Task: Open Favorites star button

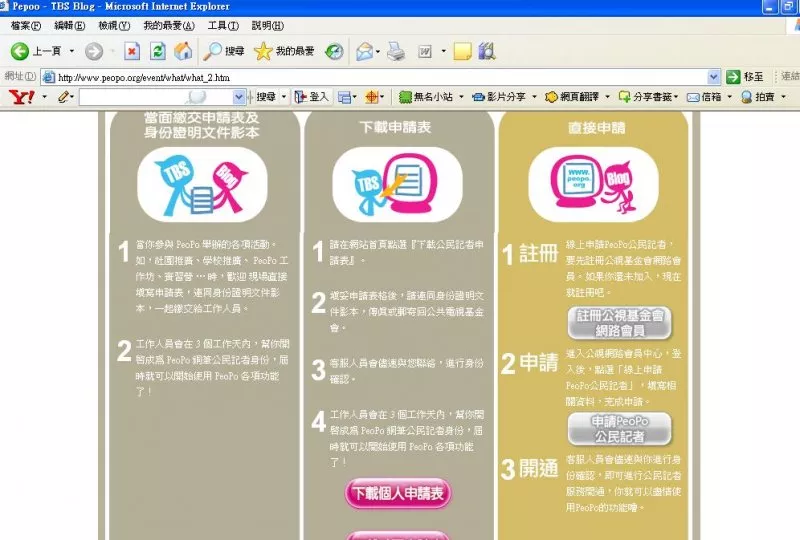Action: tap(284, 51)
